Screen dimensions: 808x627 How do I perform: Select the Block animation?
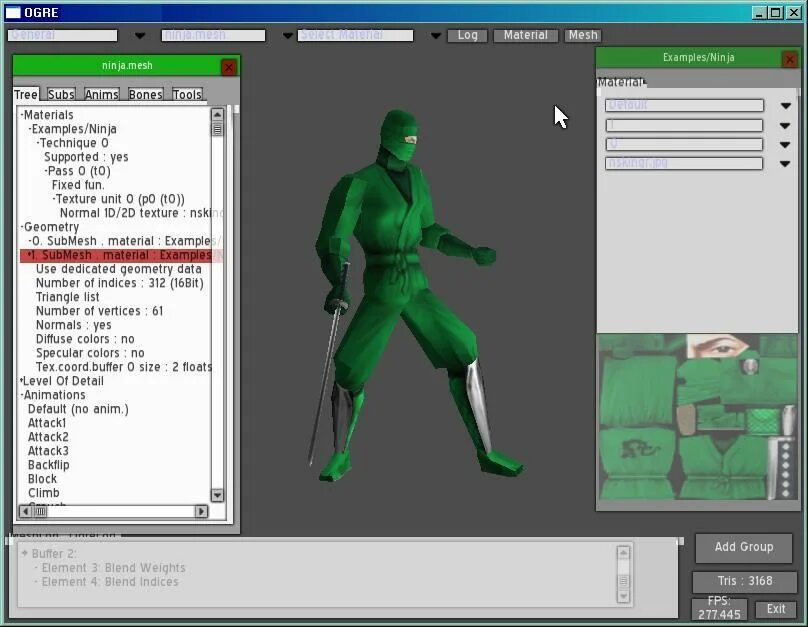42,479
